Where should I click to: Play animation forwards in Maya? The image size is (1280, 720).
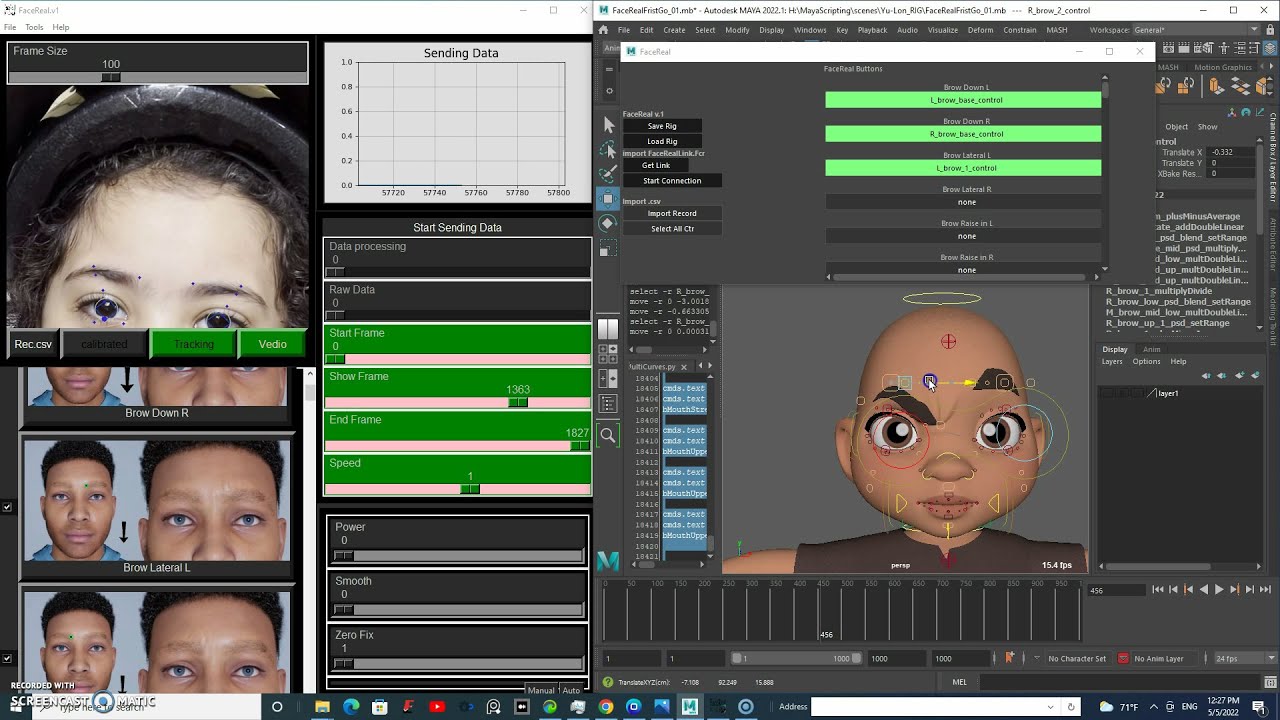pyautogui.click(x=1219, y=590)
